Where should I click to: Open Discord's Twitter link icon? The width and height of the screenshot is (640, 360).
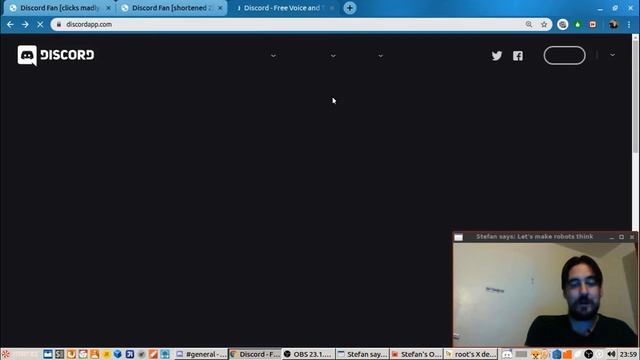(x=497, y=56)
